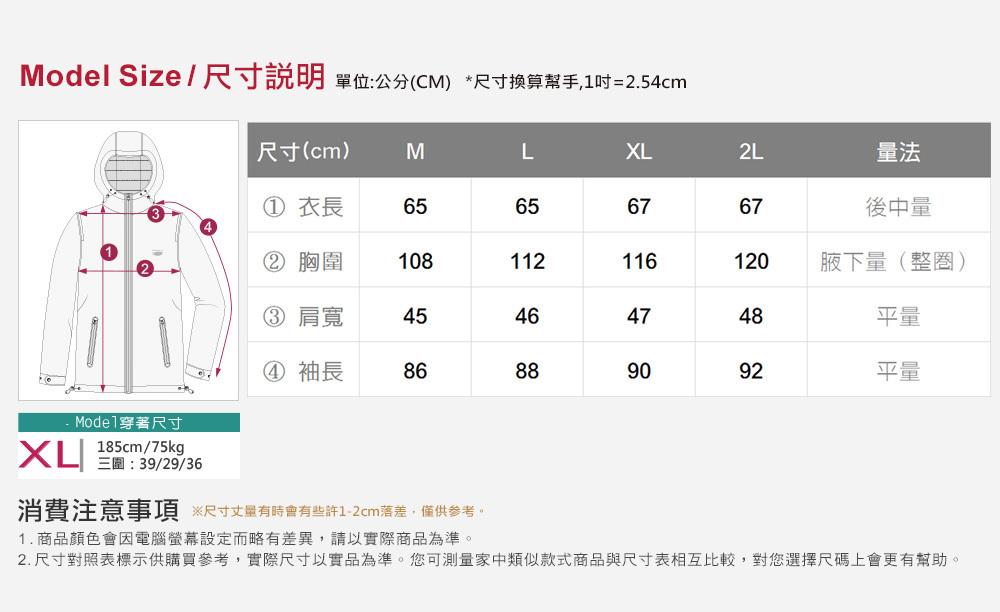
Task: Click the 單位:公分(CM) unit note
Action: tap(393, 82)
